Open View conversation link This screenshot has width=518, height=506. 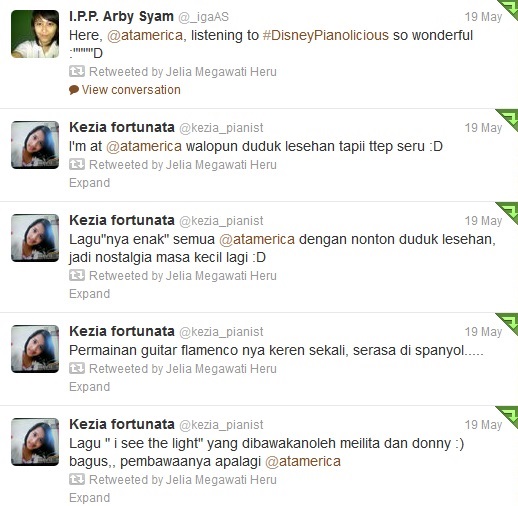[x=131, y=90]
